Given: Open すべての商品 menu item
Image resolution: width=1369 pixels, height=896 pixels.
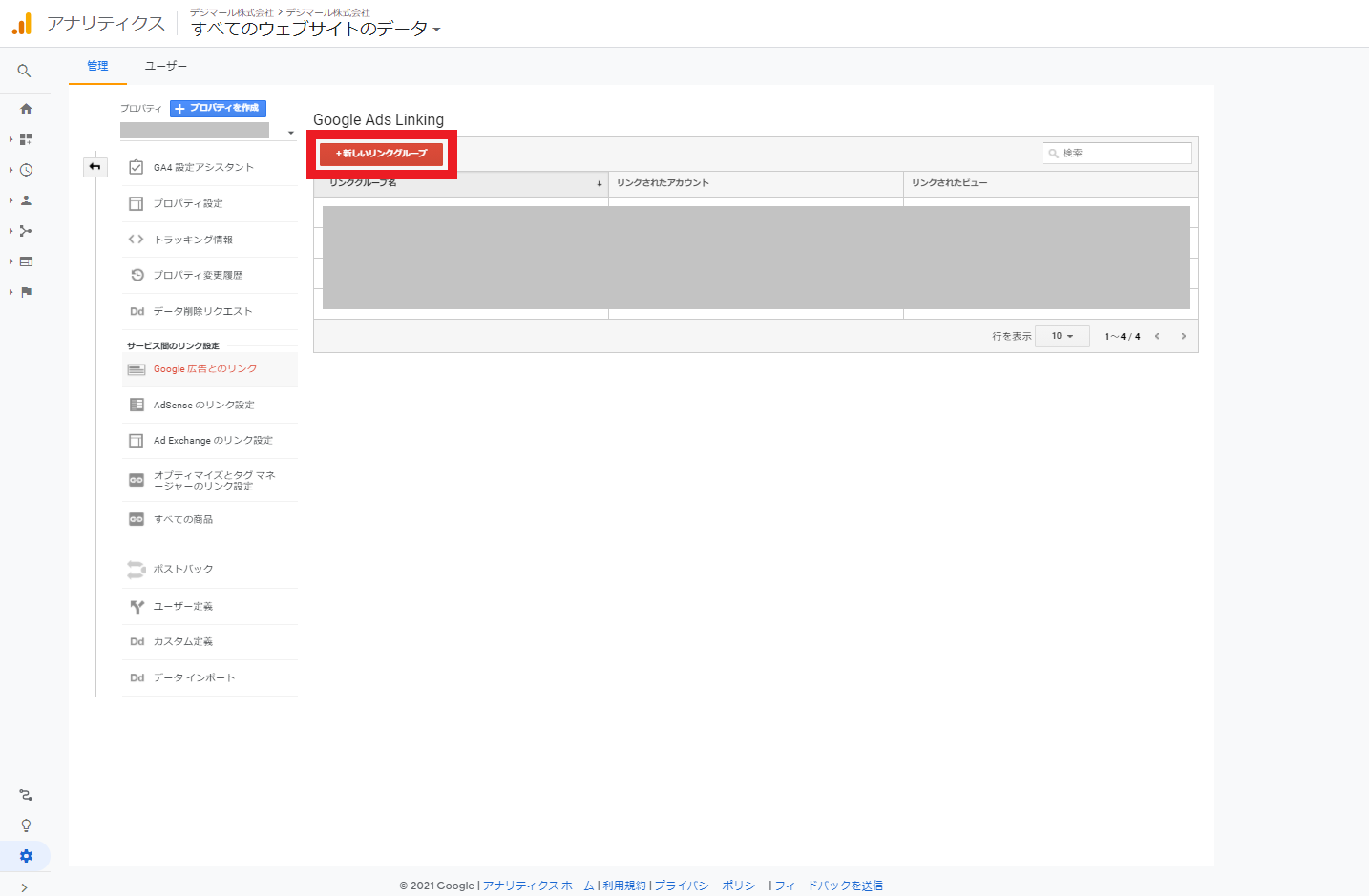Looking at the screenshot, I should pyautogui.click(x=210, y=519).
